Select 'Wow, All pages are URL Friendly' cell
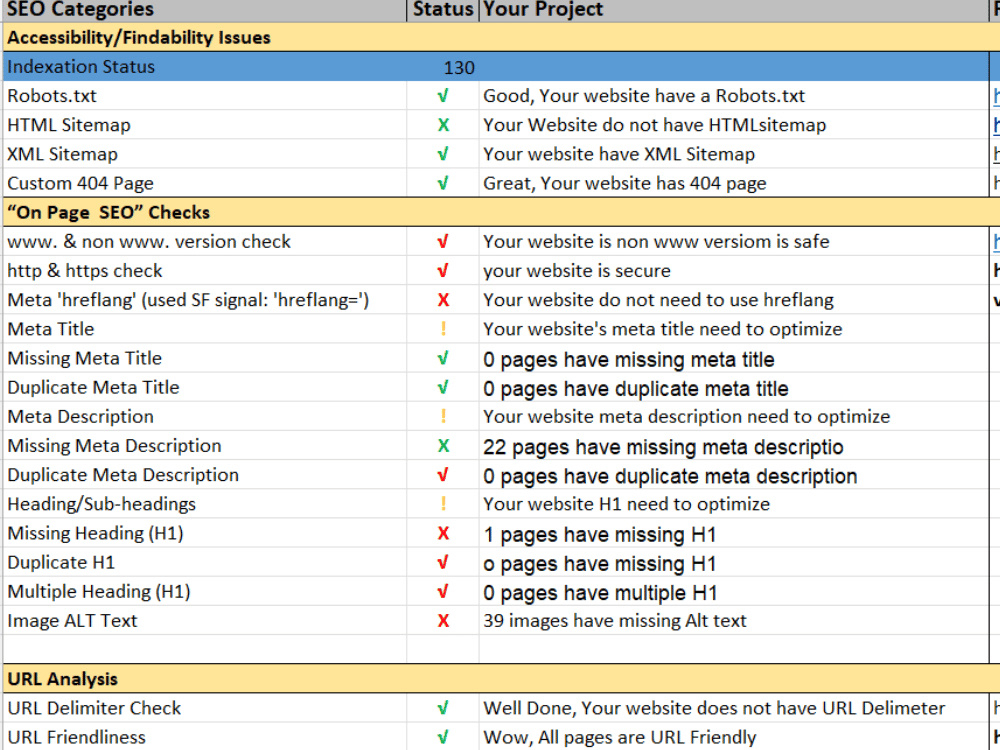 [733, 737]
